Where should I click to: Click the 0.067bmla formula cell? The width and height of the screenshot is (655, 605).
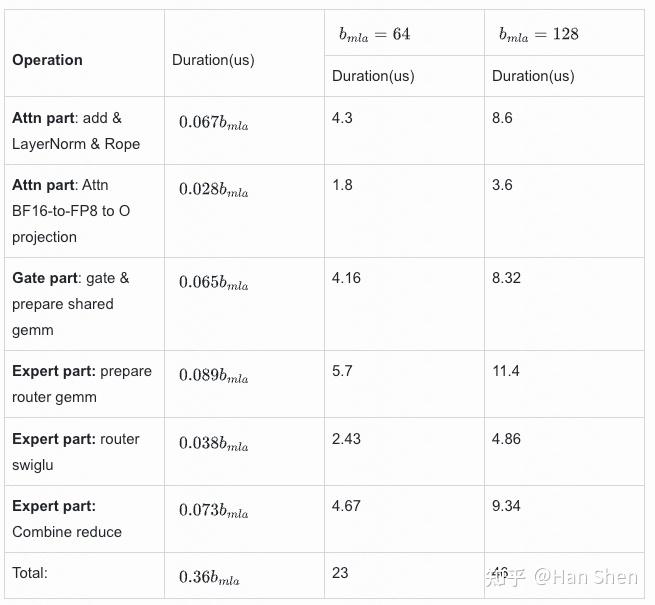pos(244,131)
